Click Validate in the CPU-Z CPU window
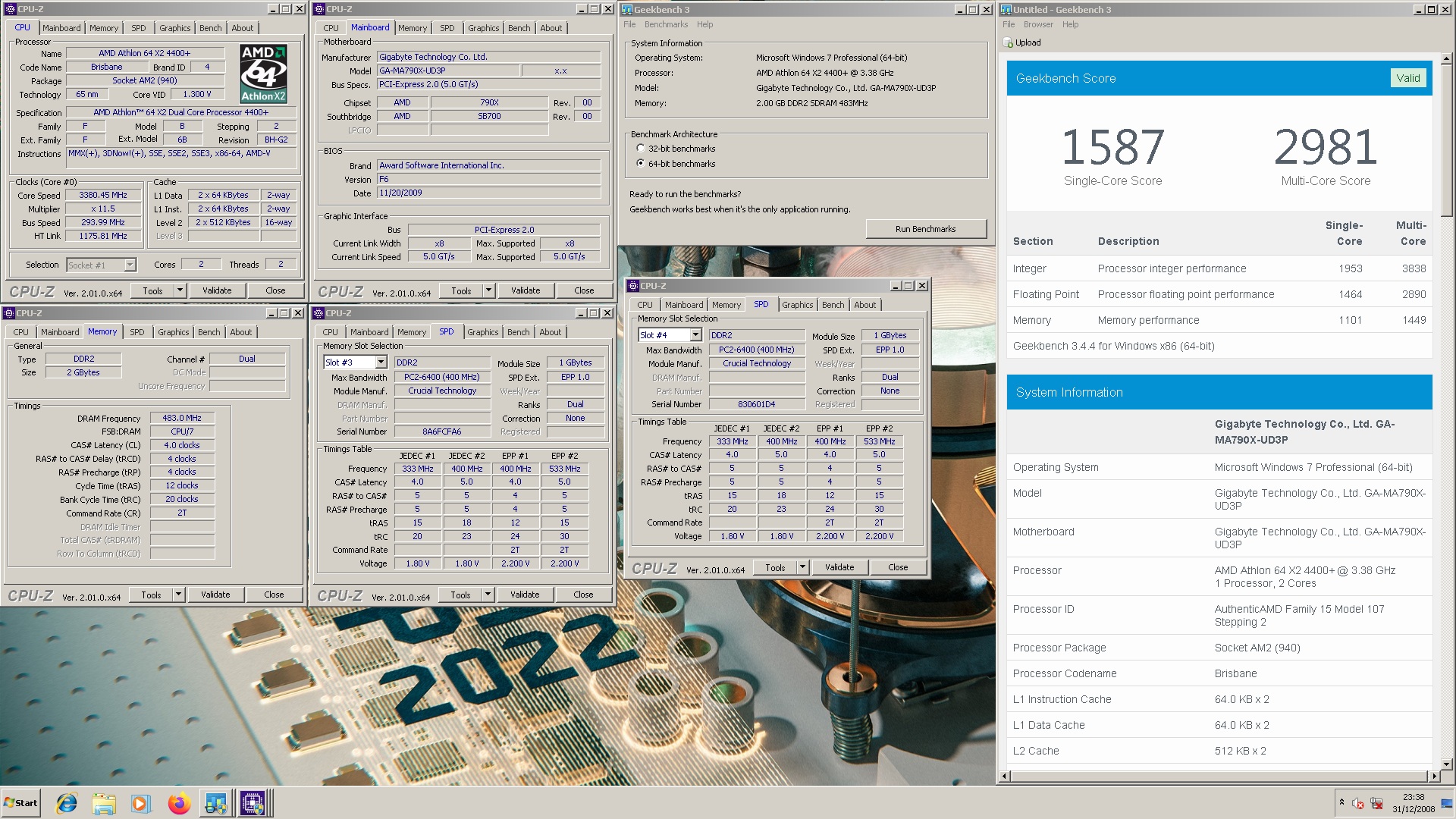The height and width of the screenshot is (819, 1456). pos(217,290)
